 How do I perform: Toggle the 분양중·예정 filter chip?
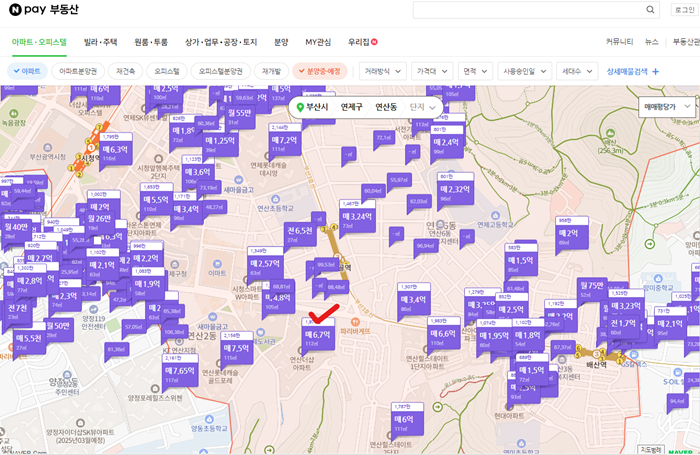(x=320, y=71)
